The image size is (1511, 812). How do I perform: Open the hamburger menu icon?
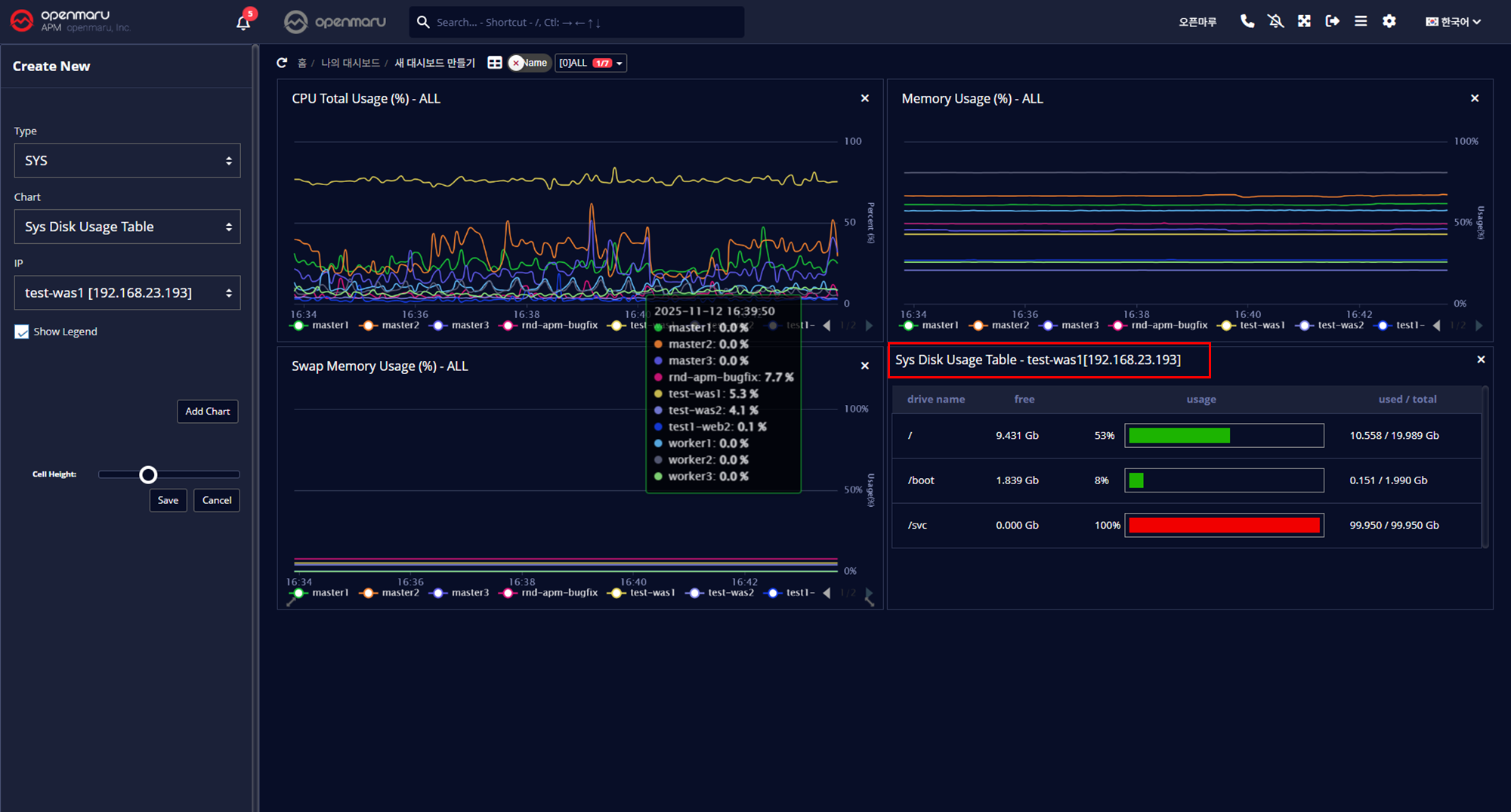tap(1361, 21)
